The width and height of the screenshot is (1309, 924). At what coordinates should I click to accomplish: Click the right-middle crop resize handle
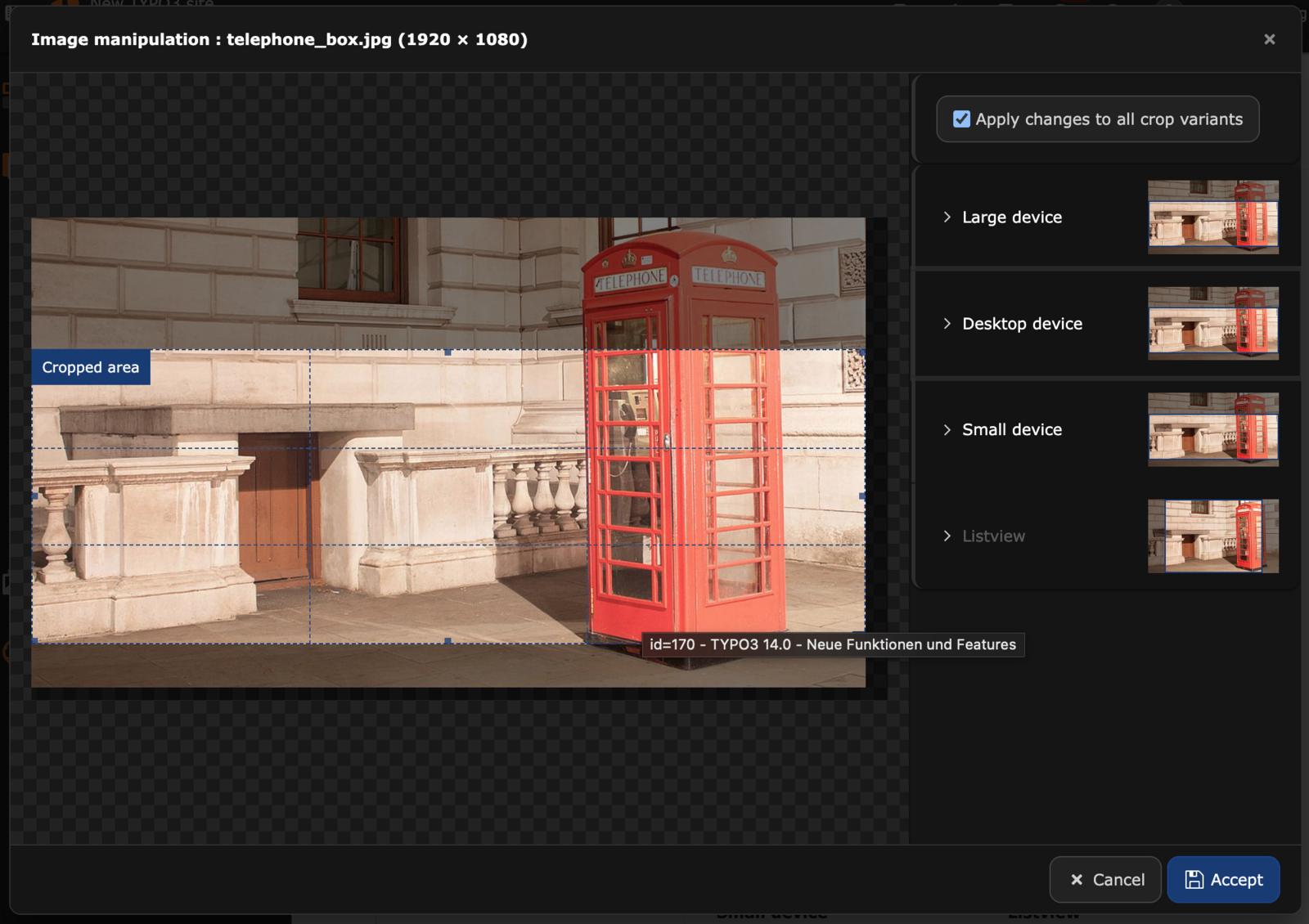click(862, 496)
